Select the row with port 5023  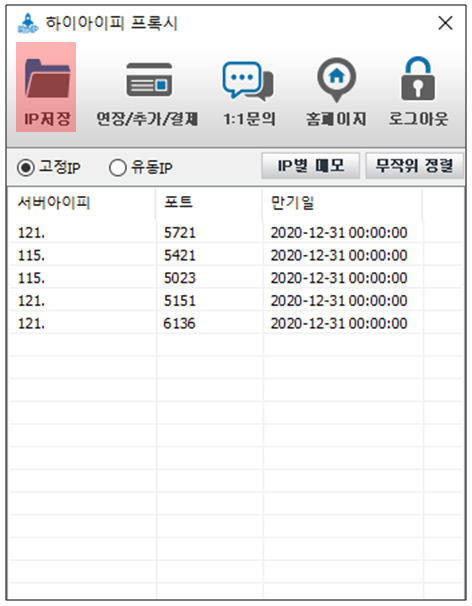coord(236,278)
